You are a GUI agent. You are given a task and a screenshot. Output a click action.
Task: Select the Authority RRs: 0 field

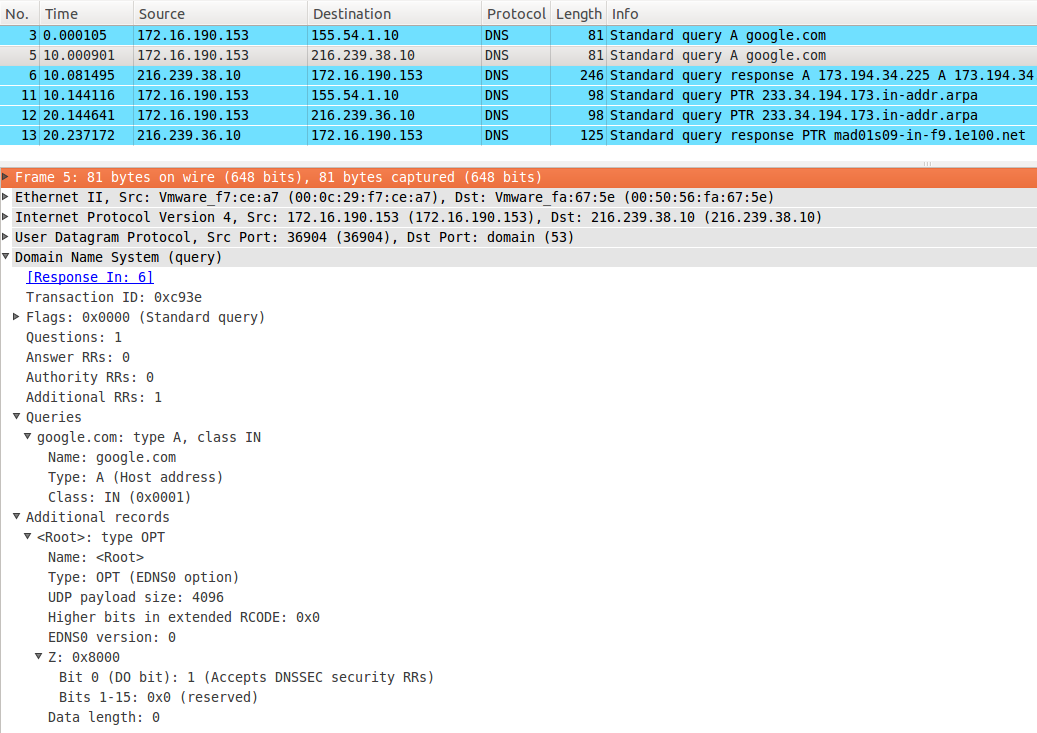point(89,377)
